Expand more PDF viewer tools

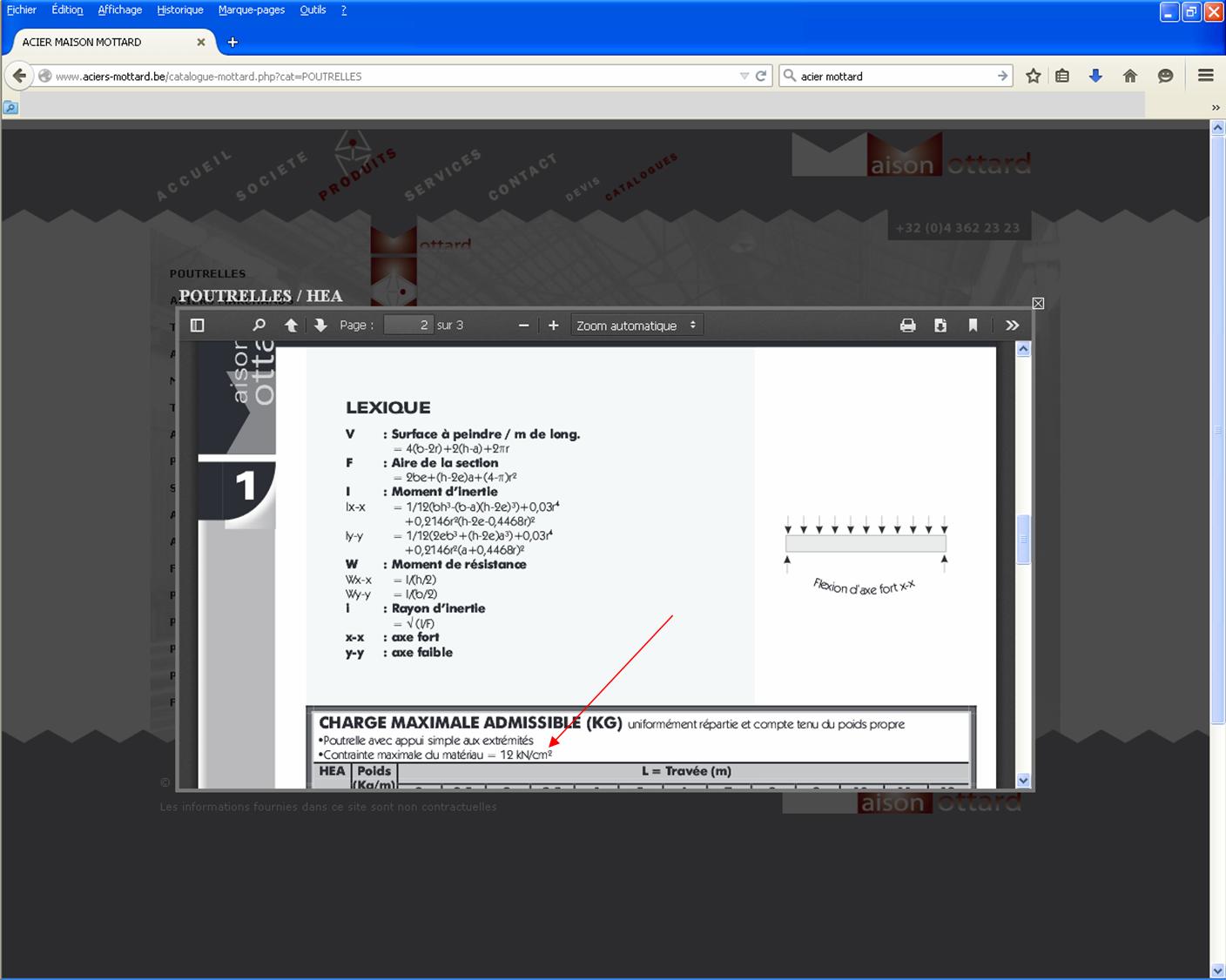tap(1012, 326)
